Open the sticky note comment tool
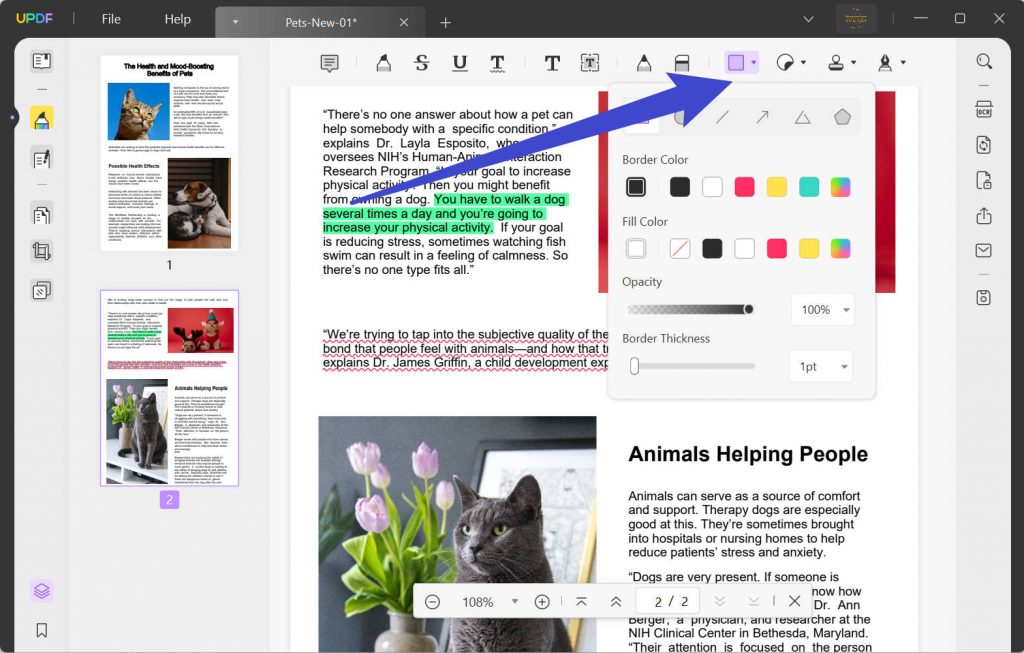 coord(328,62)
